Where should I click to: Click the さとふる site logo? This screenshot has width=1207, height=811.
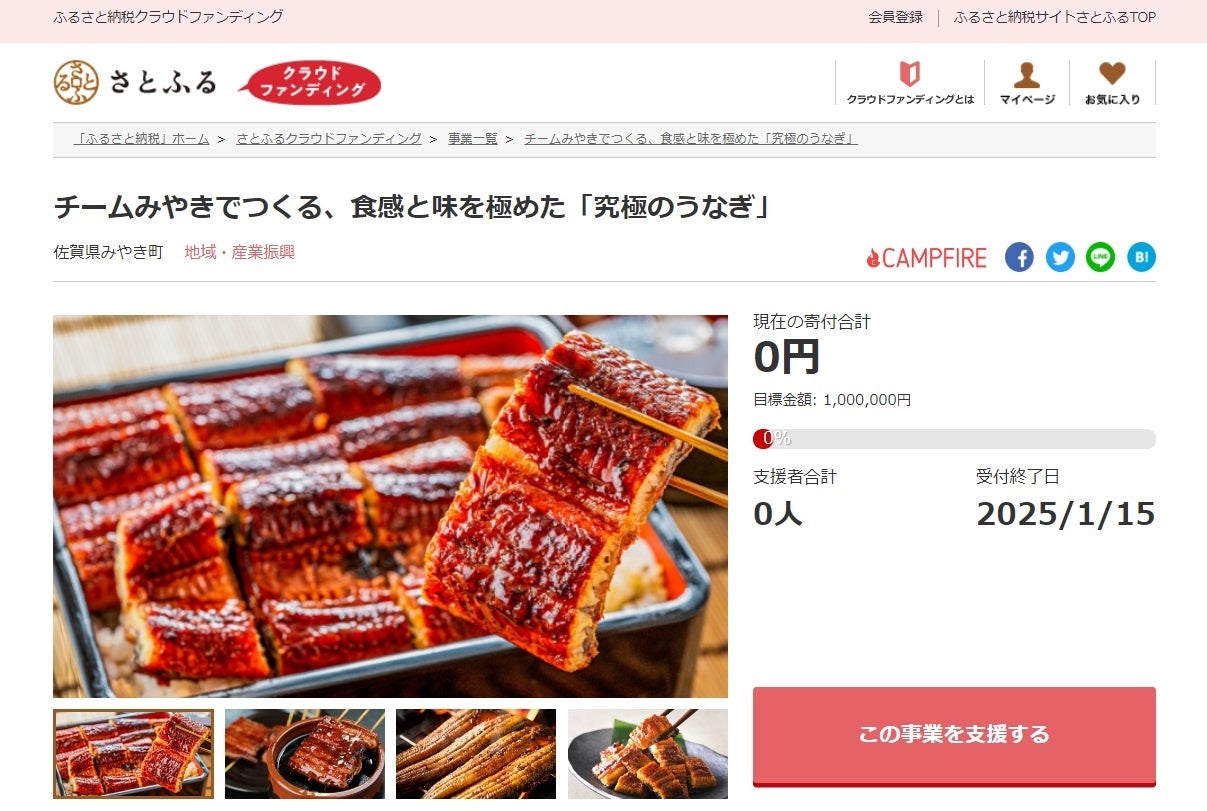pos(135,82)
